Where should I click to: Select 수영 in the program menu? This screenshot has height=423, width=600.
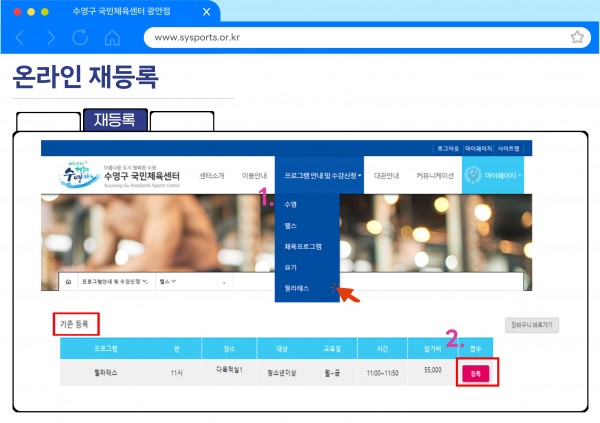pyautogui.click(x=291, y=204)
